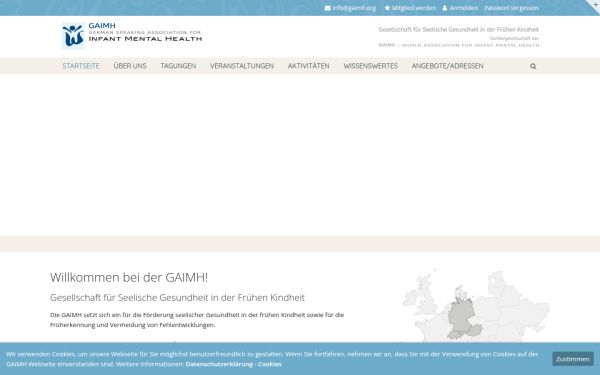The height and width of the screenshot is (375, 600).
Task: Open the TAGUNGEN menu
Action: click(178, 66)
